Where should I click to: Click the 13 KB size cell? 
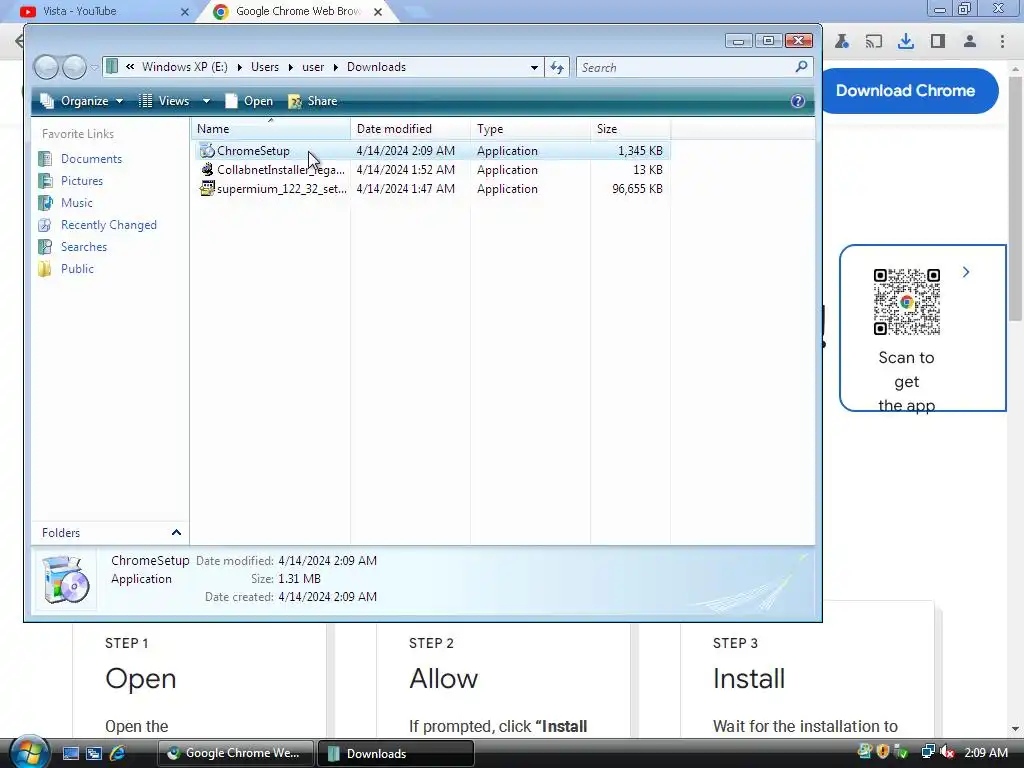pyautogui.click(x=648, y=170)
